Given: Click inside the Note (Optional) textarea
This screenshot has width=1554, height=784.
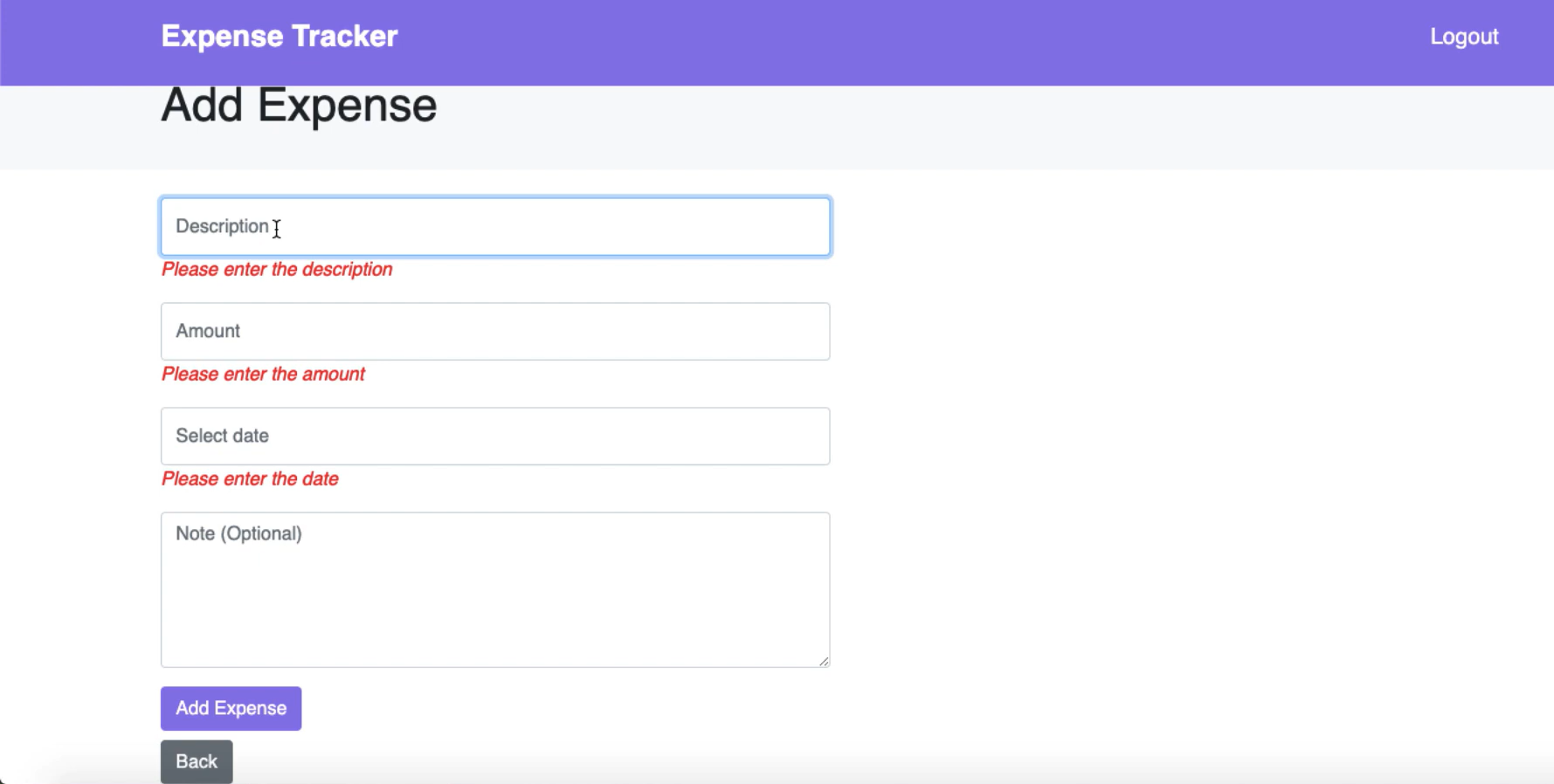Looking at the screenshot, I should [494, 589].
